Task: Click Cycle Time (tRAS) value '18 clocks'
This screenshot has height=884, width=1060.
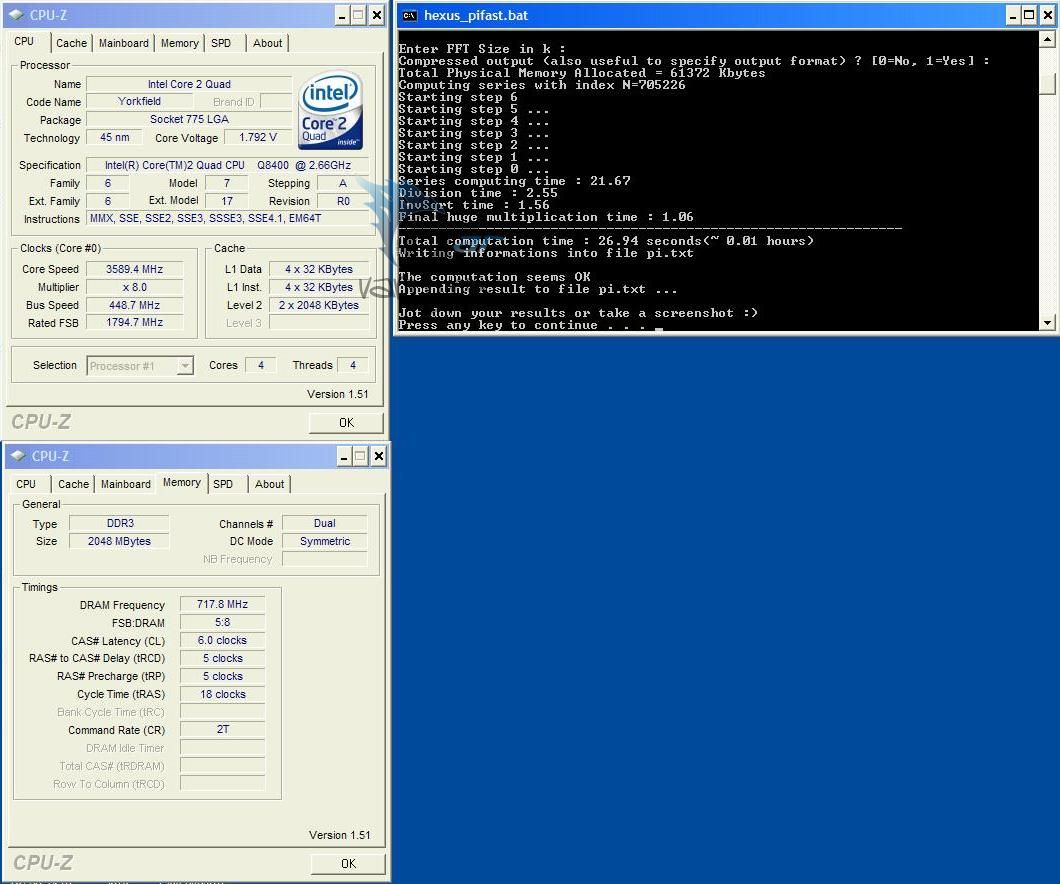Action: click(x=222, y=694)
